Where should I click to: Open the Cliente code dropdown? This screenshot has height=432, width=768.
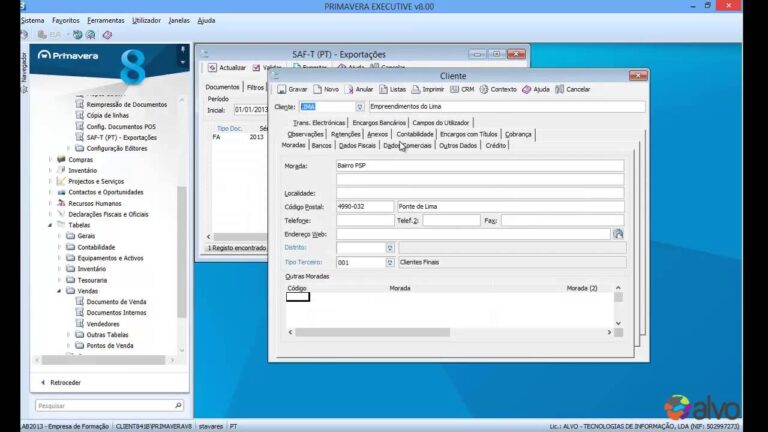click(x=360, y=107)
